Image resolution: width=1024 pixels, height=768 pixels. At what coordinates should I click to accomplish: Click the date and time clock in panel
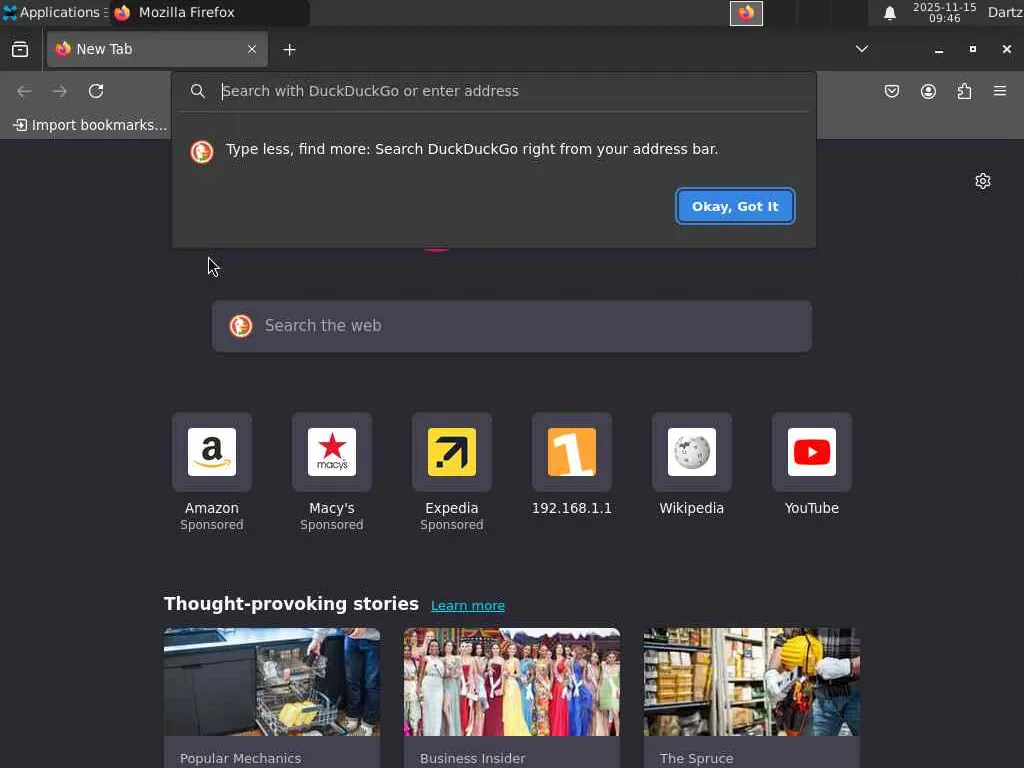944,12
